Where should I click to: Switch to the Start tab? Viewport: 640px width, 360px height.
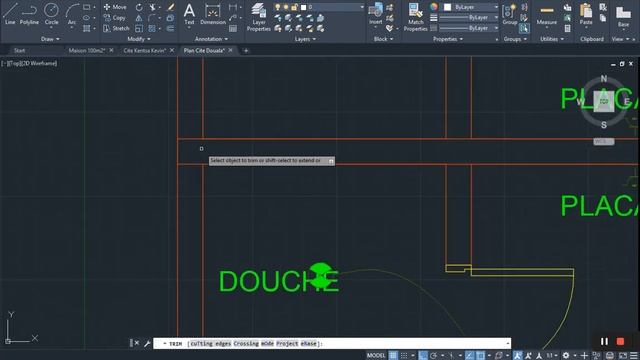(x=20, y=51)
